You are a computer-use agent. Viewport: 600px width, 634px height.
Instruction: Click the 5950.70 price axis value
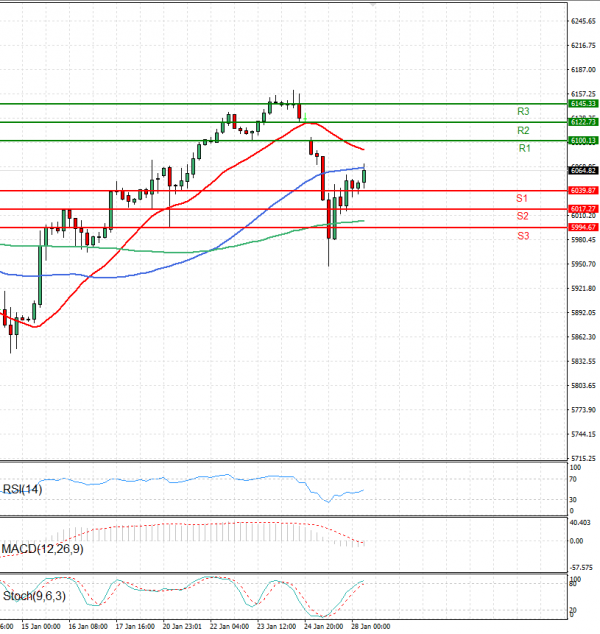coord(583,264)
